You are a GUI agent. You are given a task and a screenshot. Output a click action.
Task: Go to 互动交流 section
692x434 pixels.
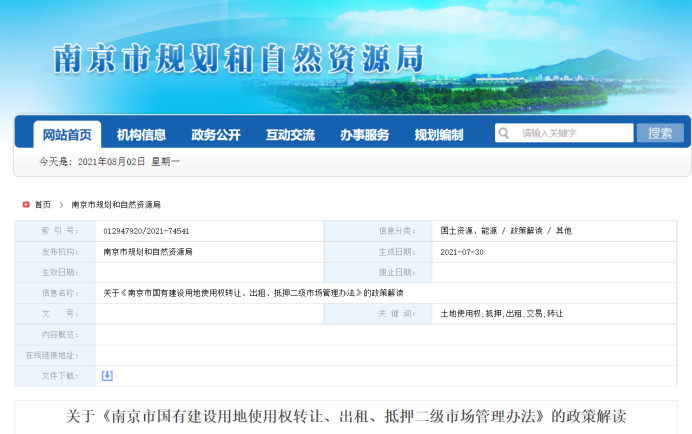(x=290, y=135)
